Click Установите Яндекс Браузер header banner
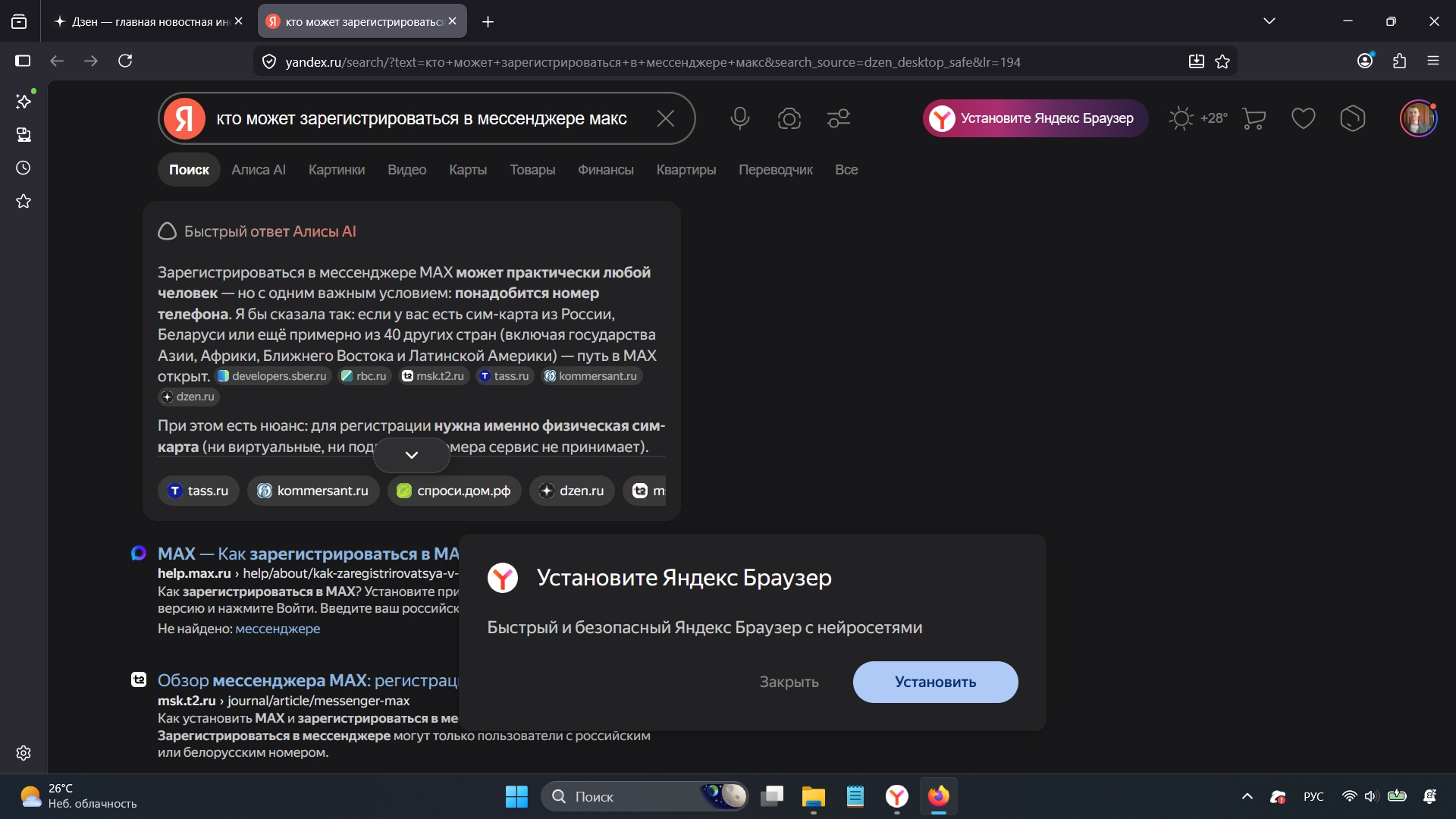The image size is (1456, 819). 1036,118
